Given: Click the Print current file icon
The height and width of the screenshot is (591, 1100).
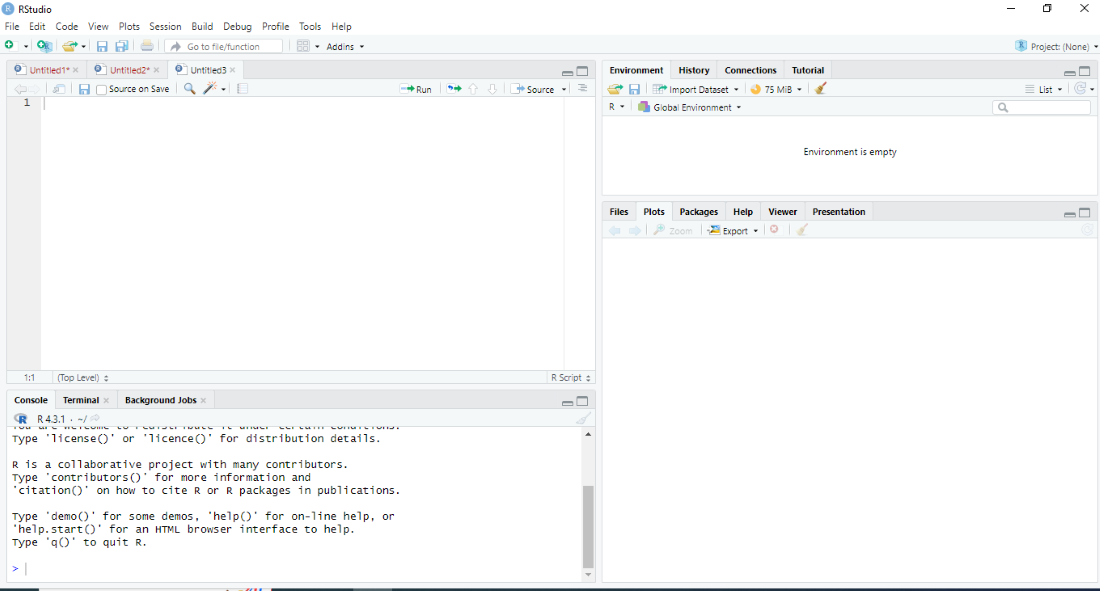Looking at the screenshot, I should [147, 46].
